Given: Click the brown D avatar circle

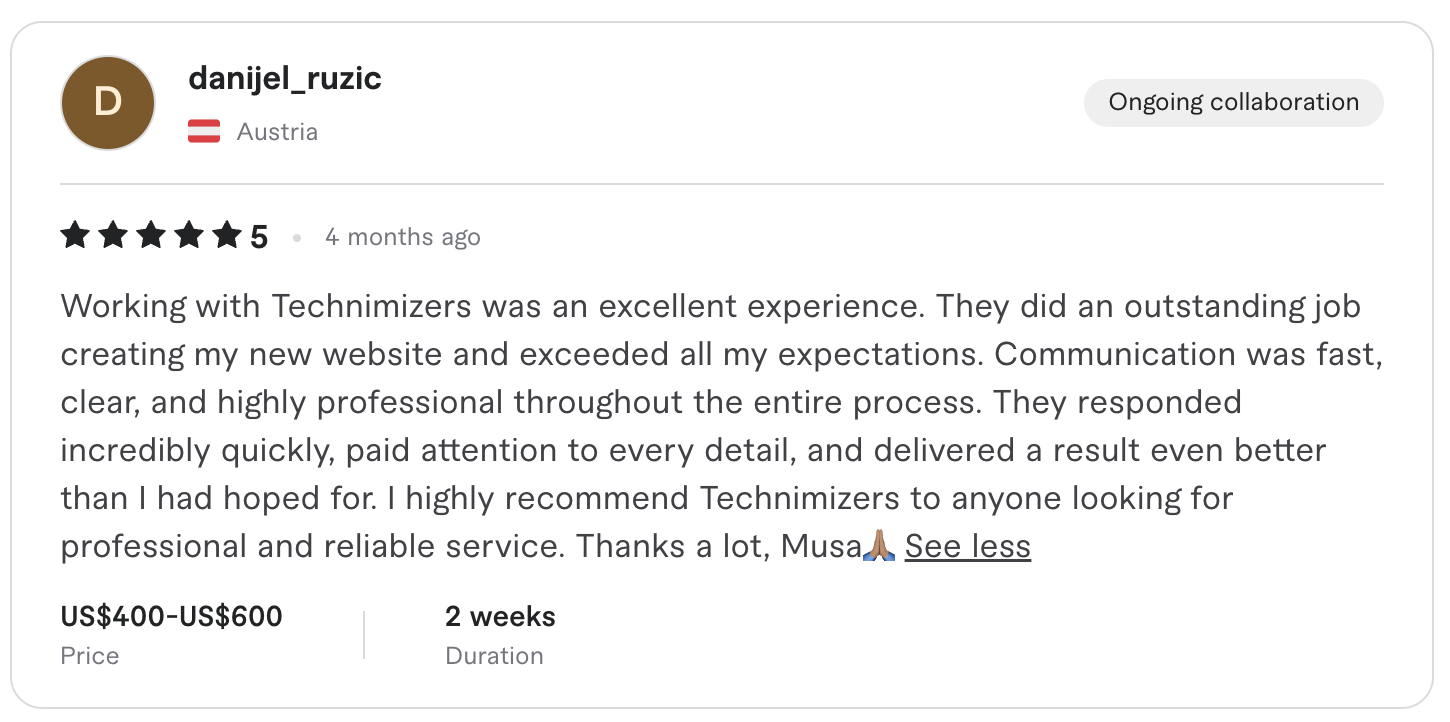Looking at the screenshot, I should click(x=108, y=103).
